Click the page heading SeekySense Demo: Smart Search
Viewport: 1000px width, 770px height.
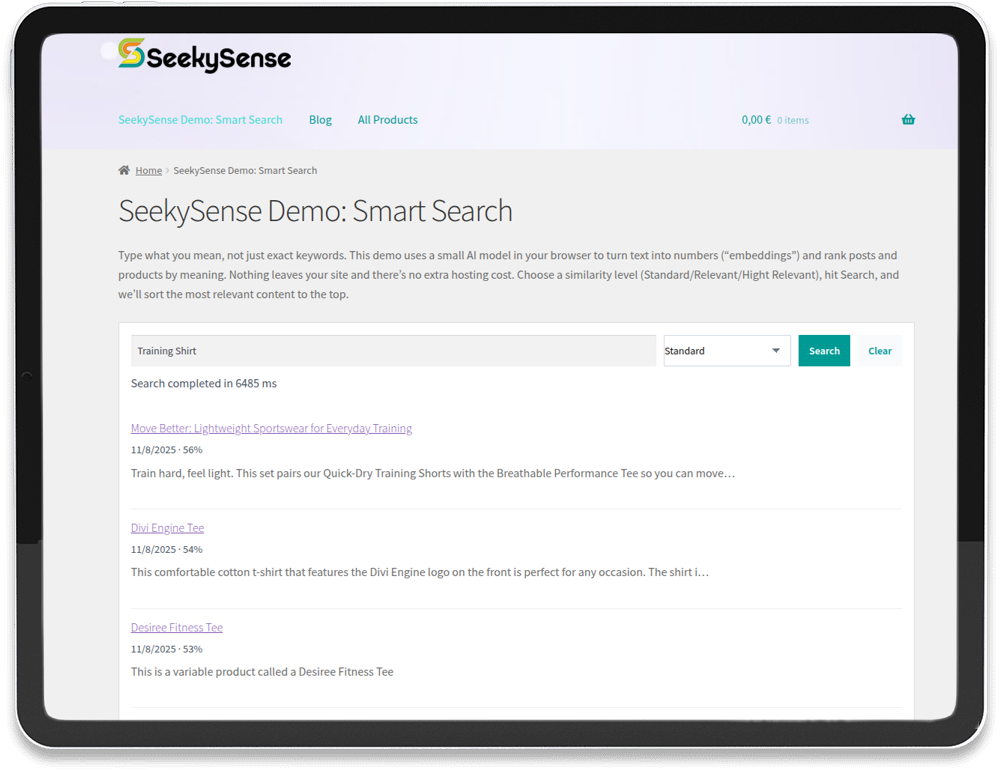[315, 211]
